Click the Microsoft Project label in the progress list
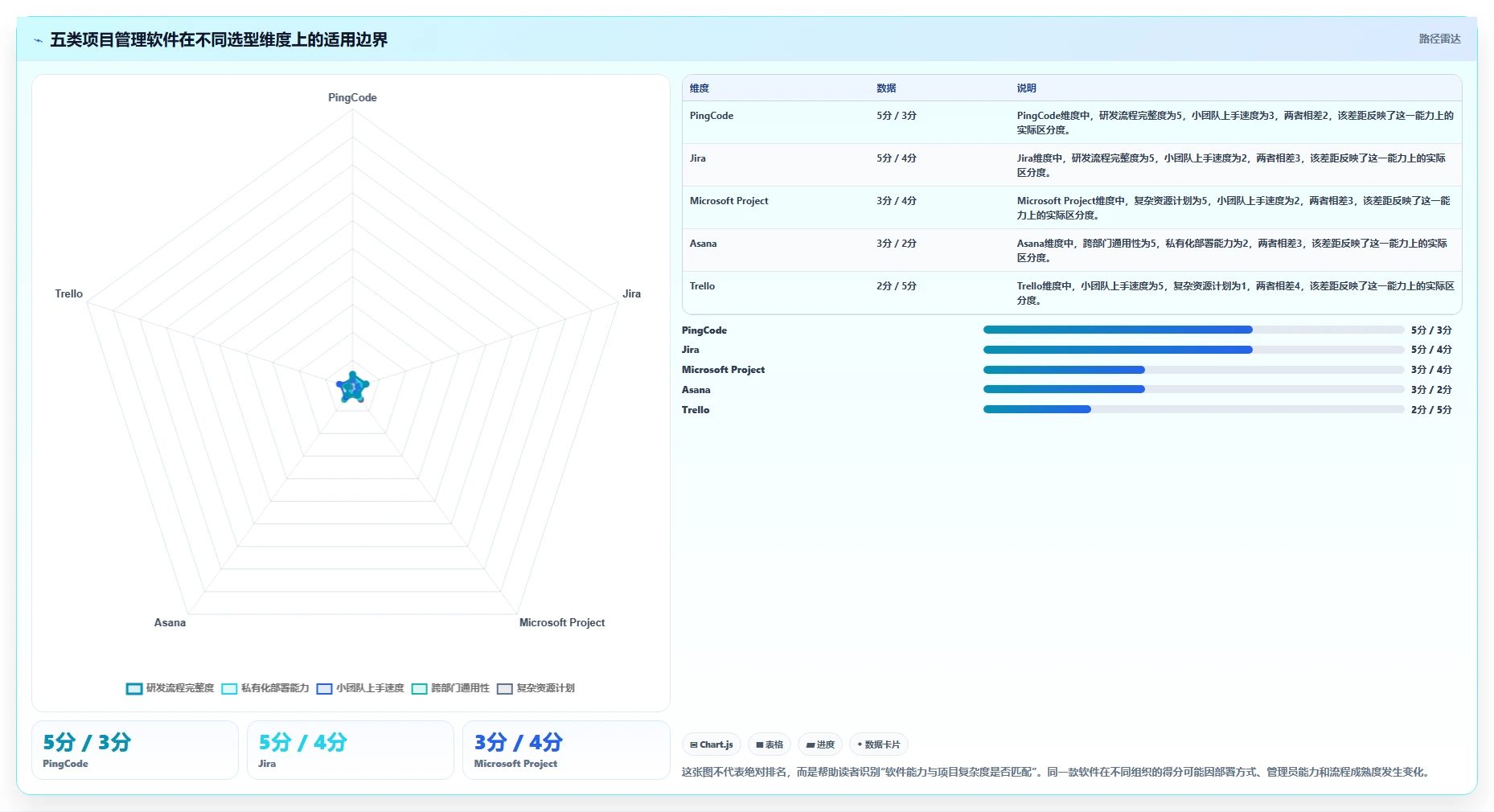Screen dimensions: 1494x812 723,370
